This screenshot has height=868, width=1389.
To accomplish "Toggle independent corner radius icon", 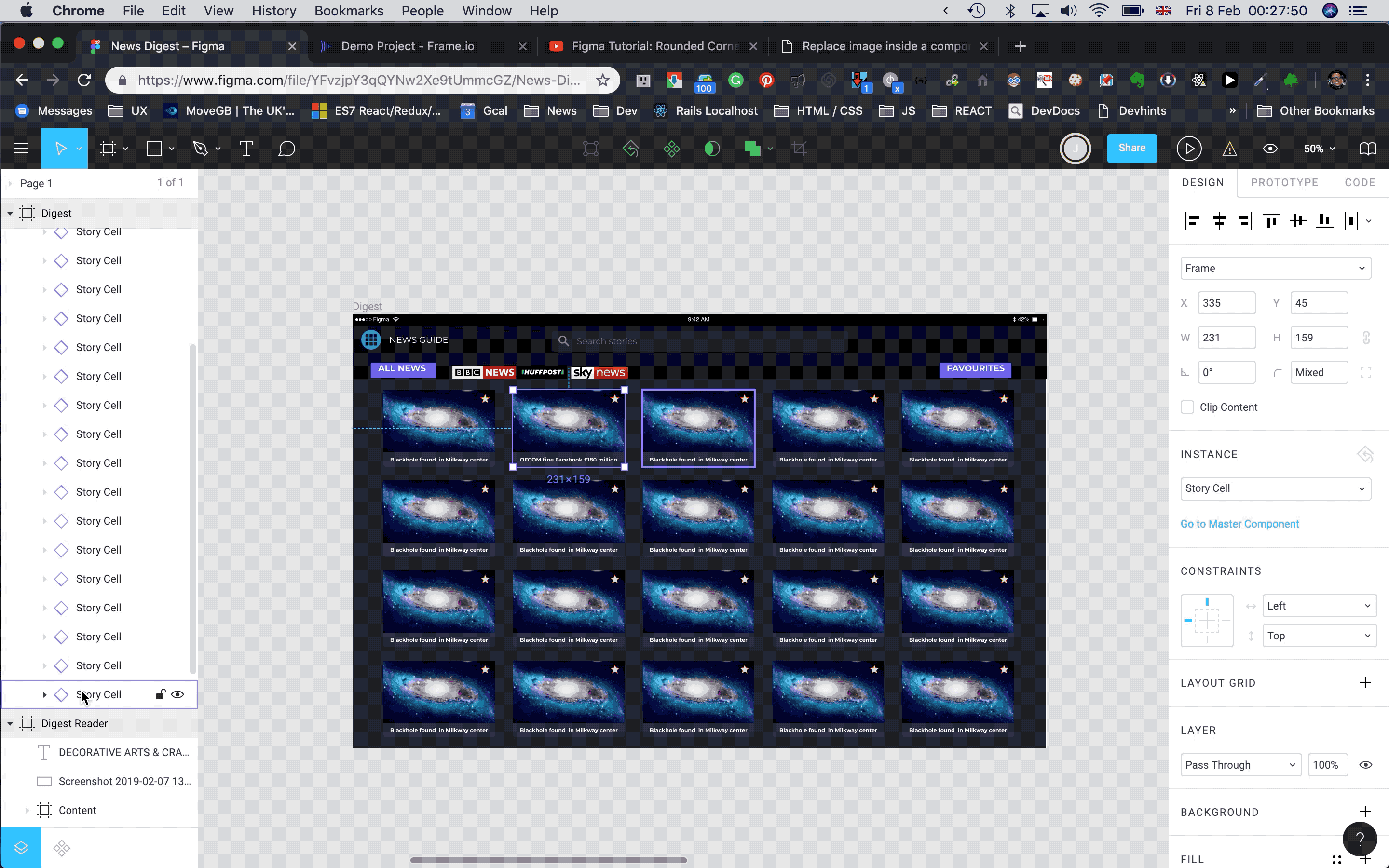I will (1366, 373).
